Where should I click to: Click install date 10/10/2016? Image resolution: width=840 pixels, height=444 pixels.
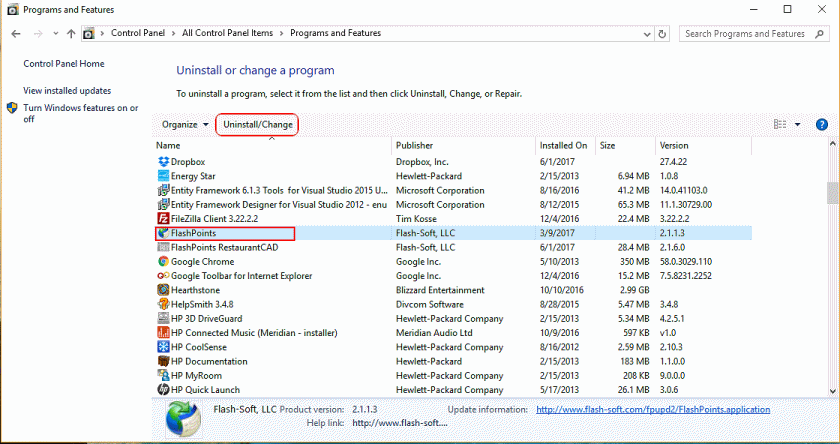[x=562, y=290]
